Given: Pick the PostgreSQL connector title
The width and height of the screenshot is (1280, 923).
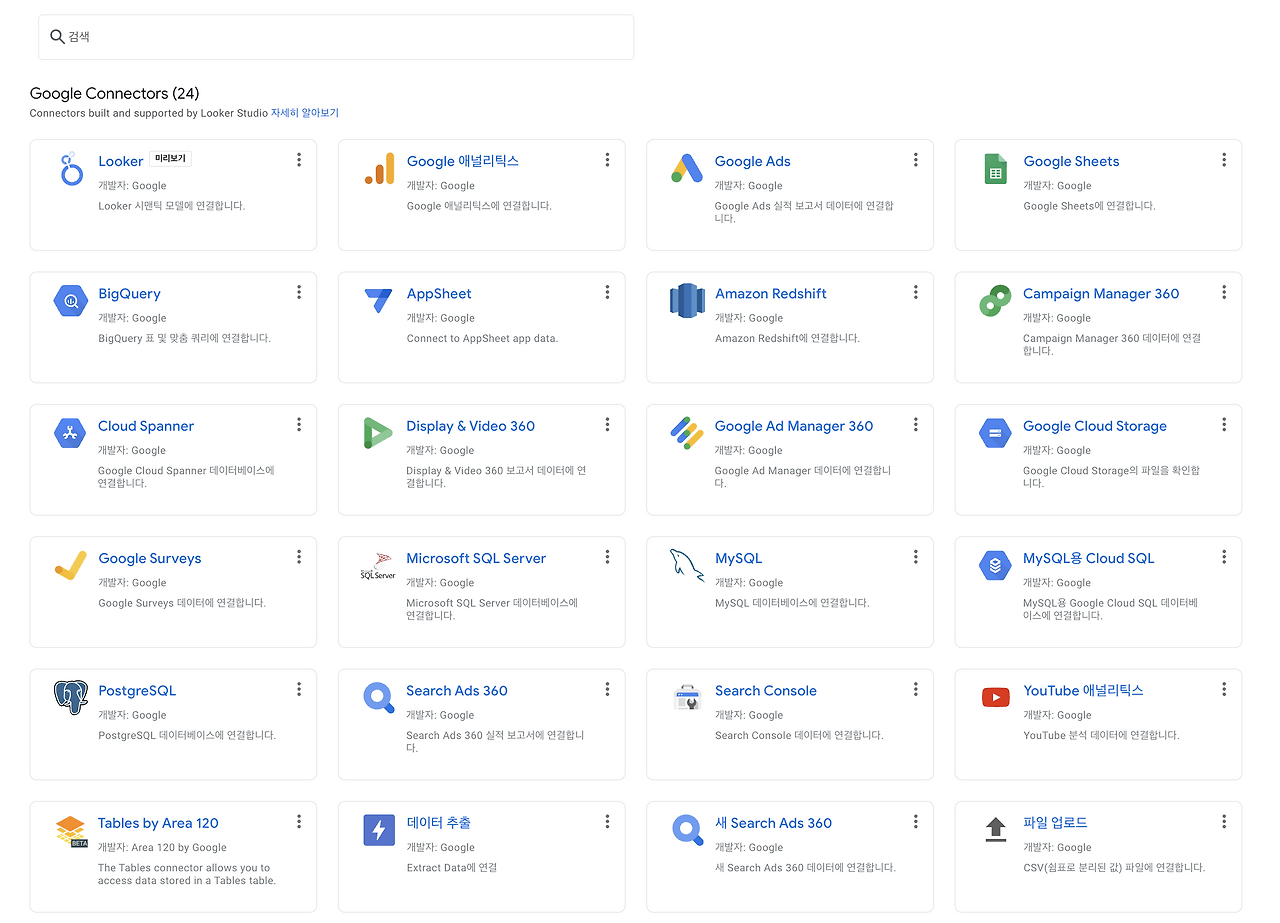Looking at the screenshot, I should [137, 691].
